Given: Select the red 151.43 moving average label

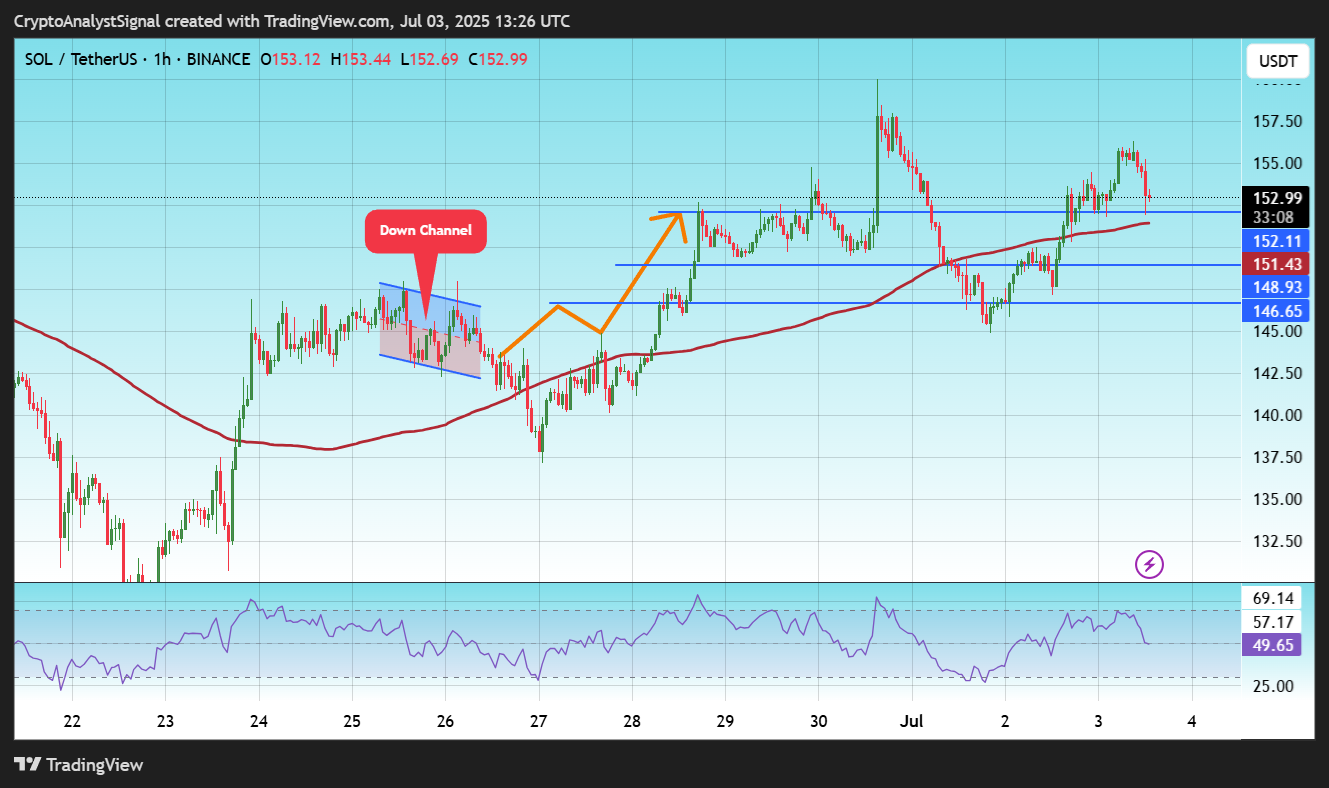Looking at the screenshot, I should (1276, 264).
